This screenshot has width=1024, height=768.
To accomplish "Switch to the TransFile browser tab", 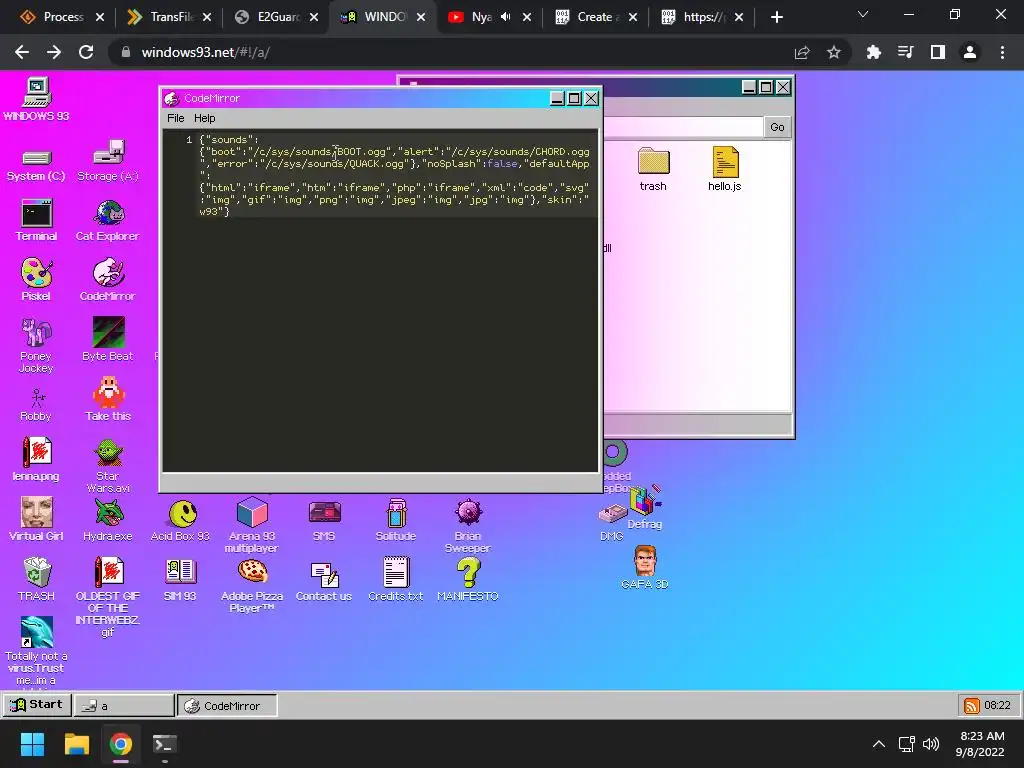I will pos(169,17).
